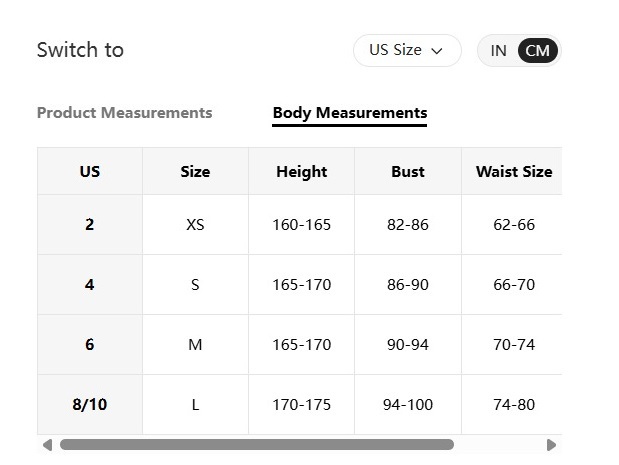619x465 pixels.
Task: Click the right scroll arrow below the table
Action: click(x=551, y=445)
